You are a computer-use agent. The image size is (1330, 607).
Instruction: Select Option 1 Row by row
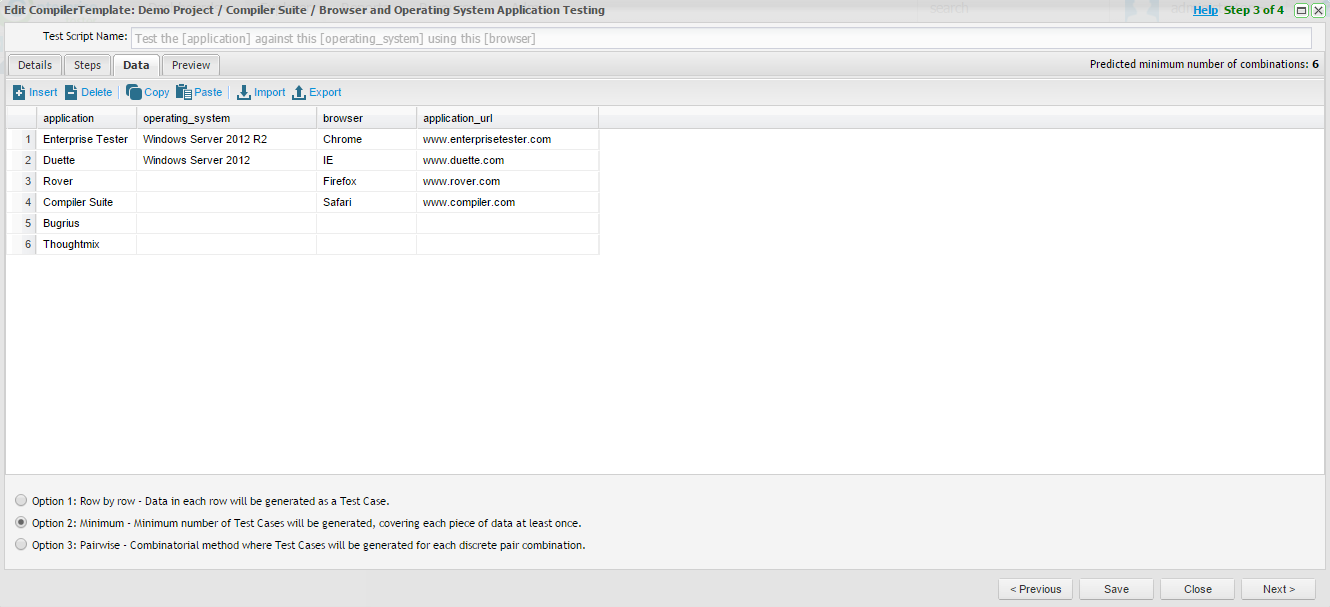click(22, 500)
